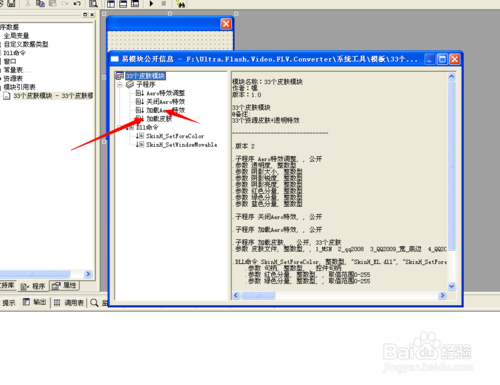Select root node 33个皮肤模块 in module tree
The height and width of the screenshot is (385, 500).
[145, 76]
